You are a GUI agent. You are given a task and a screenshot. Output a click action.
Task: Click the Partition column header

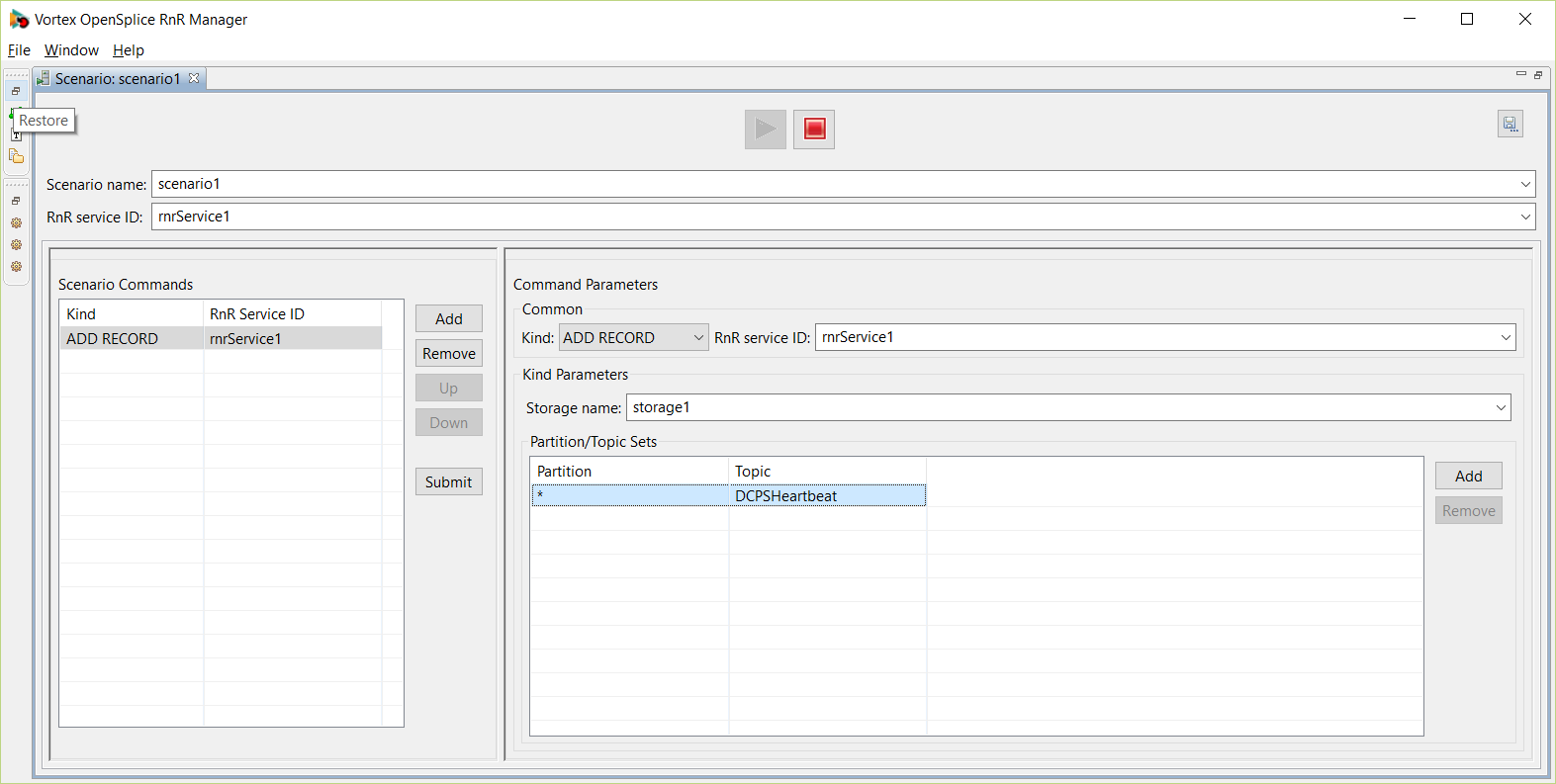[x=629, y=471]
